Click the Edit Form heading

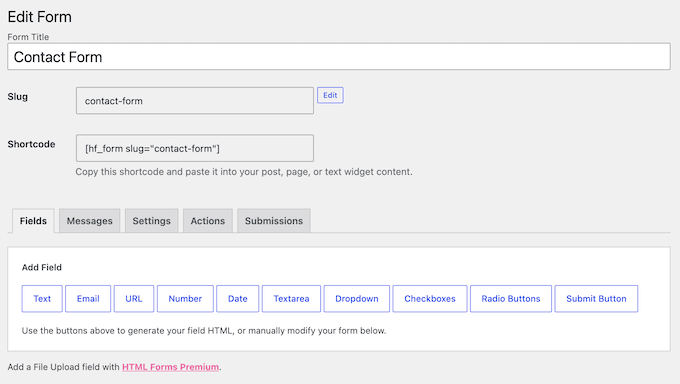pyautogui.click(x=39, y=17)
